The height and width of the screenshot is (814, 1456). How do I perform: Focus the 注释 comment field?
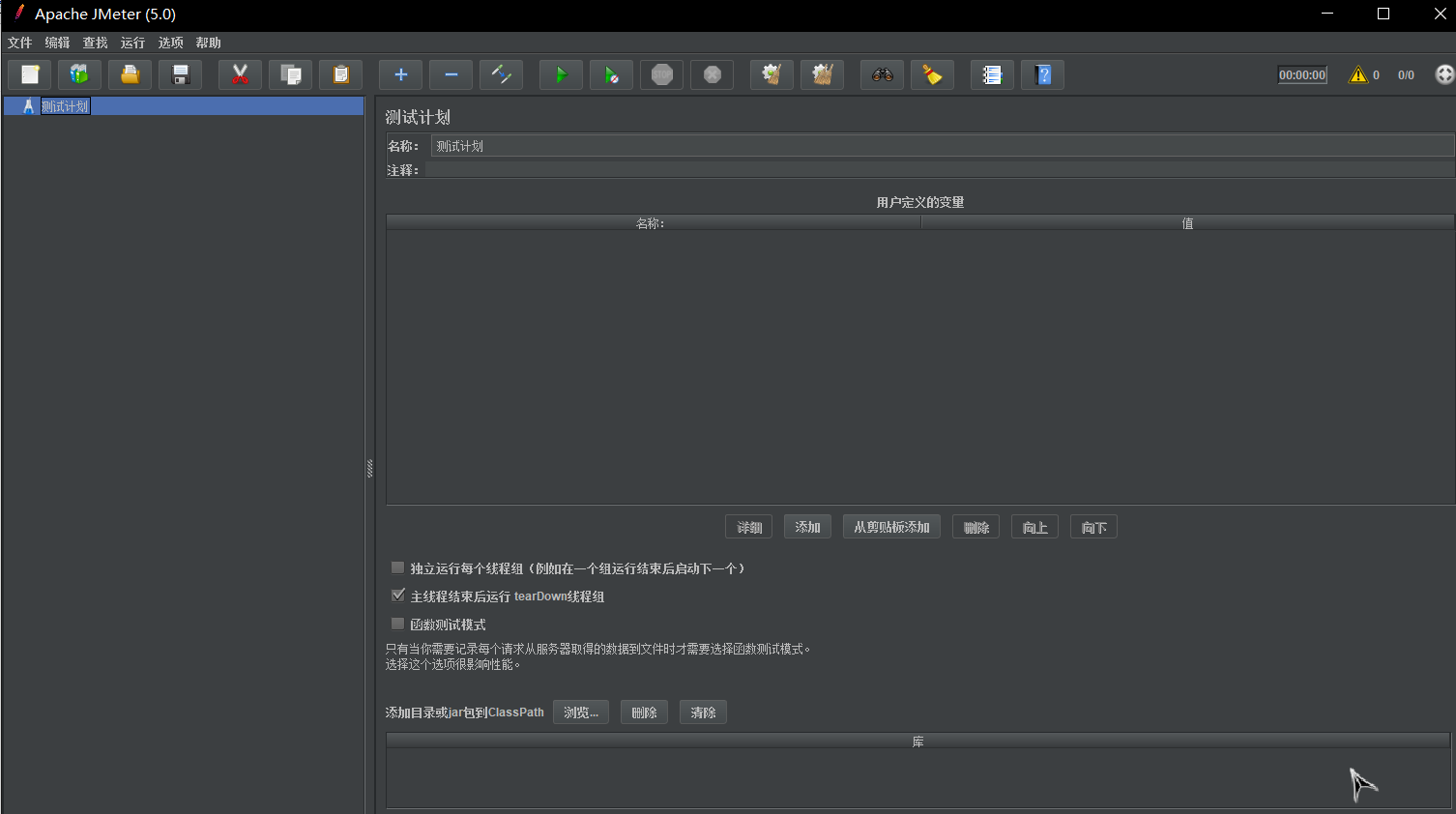coord(940,170)
